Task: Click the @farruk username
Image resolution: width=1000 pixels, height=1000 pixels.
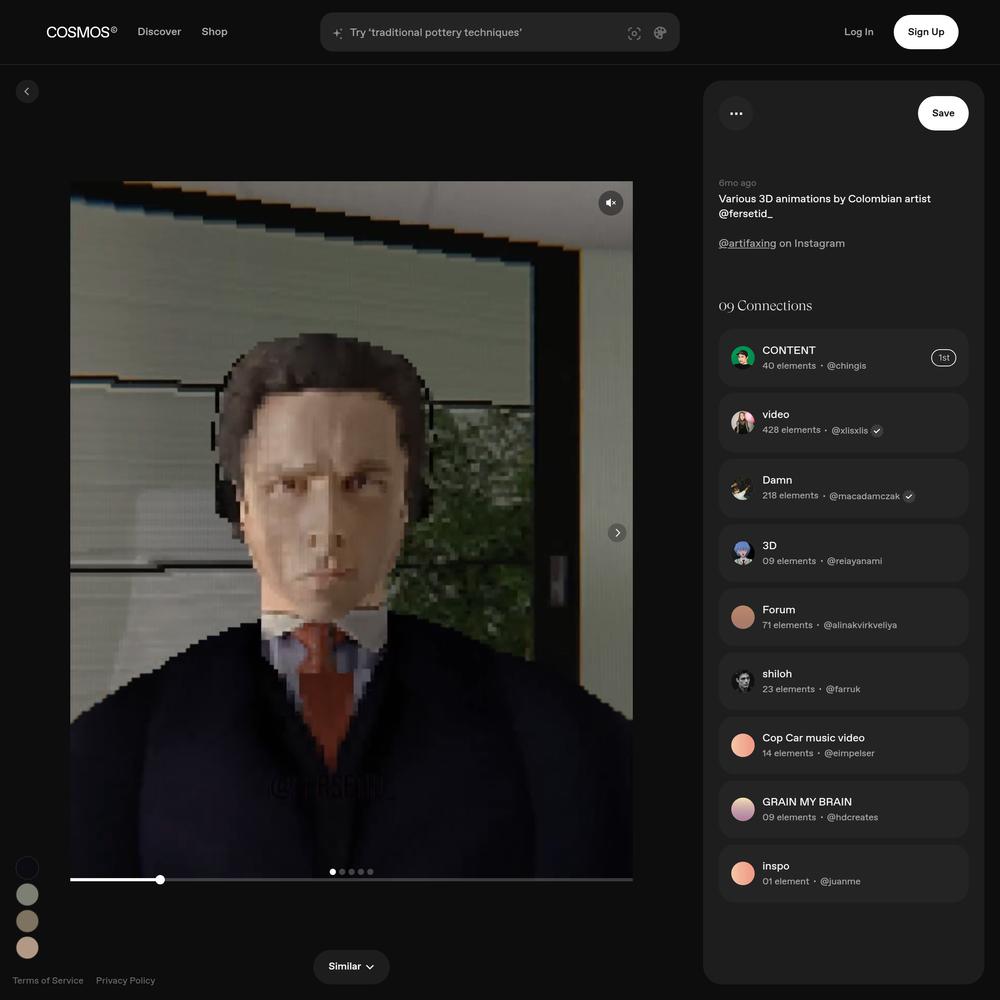Action: 842,689
